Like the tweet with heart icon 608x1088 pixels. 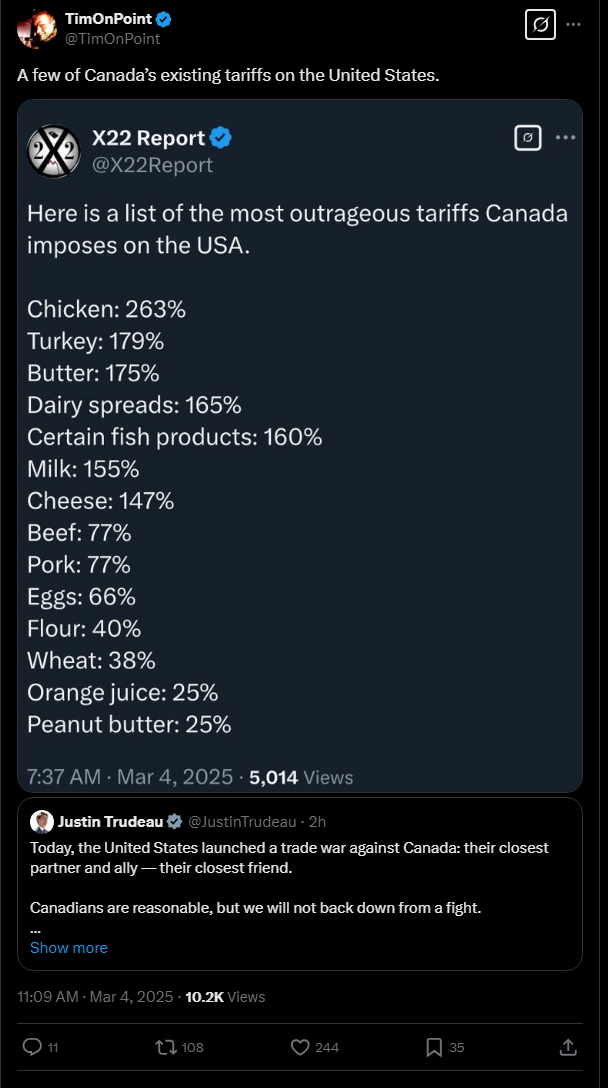(x=300, y=1047)
